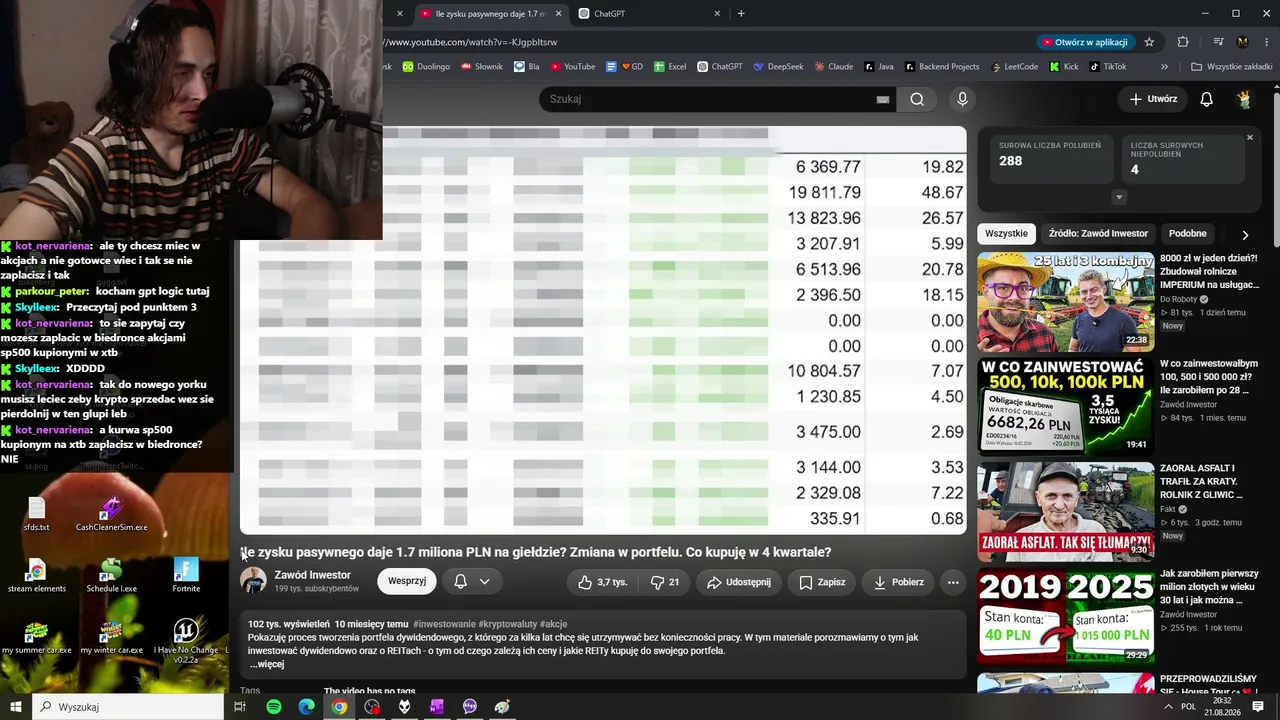Select CashCleanerSim.exe desktop icon

111,514
